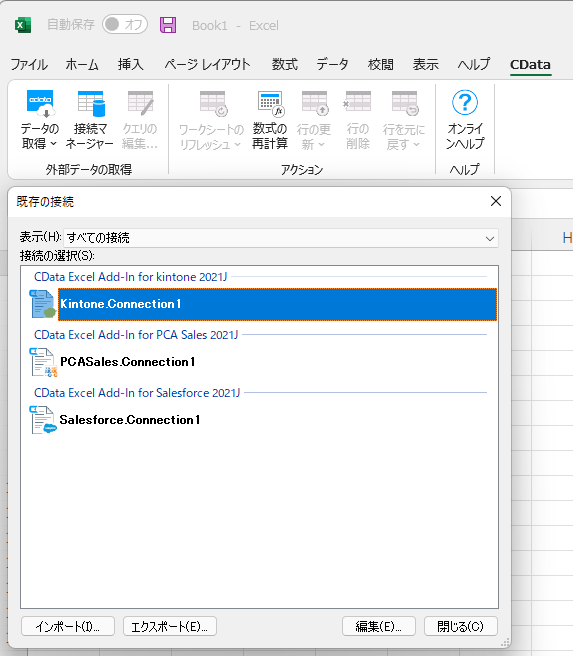Click group header CData Excel Add-In for PCA Sales 2021J
This screenshot has height=656, width=573.
point(136,335)
